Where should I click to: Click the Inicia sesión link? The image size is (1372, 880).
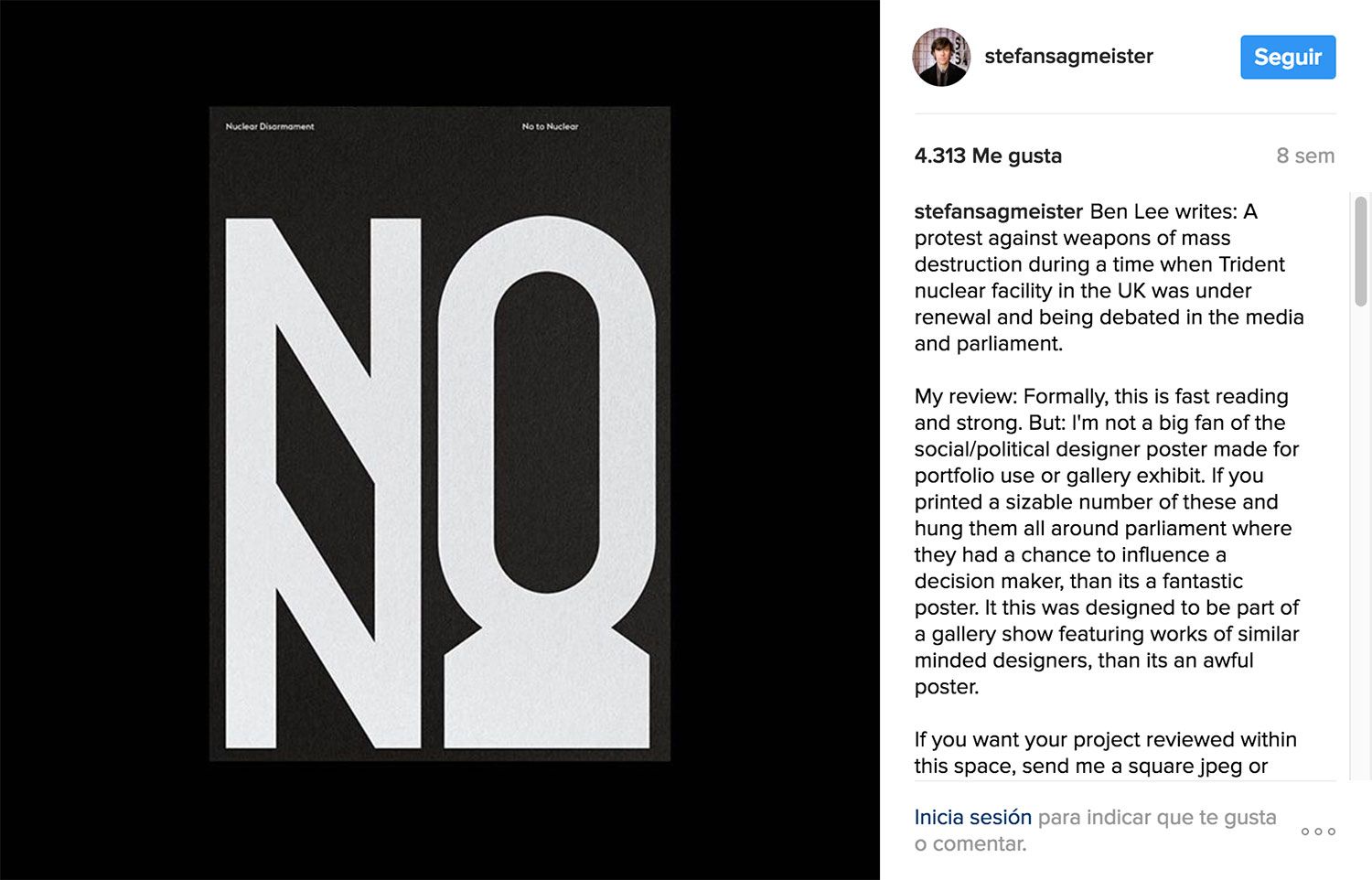[x=972, y=817]
